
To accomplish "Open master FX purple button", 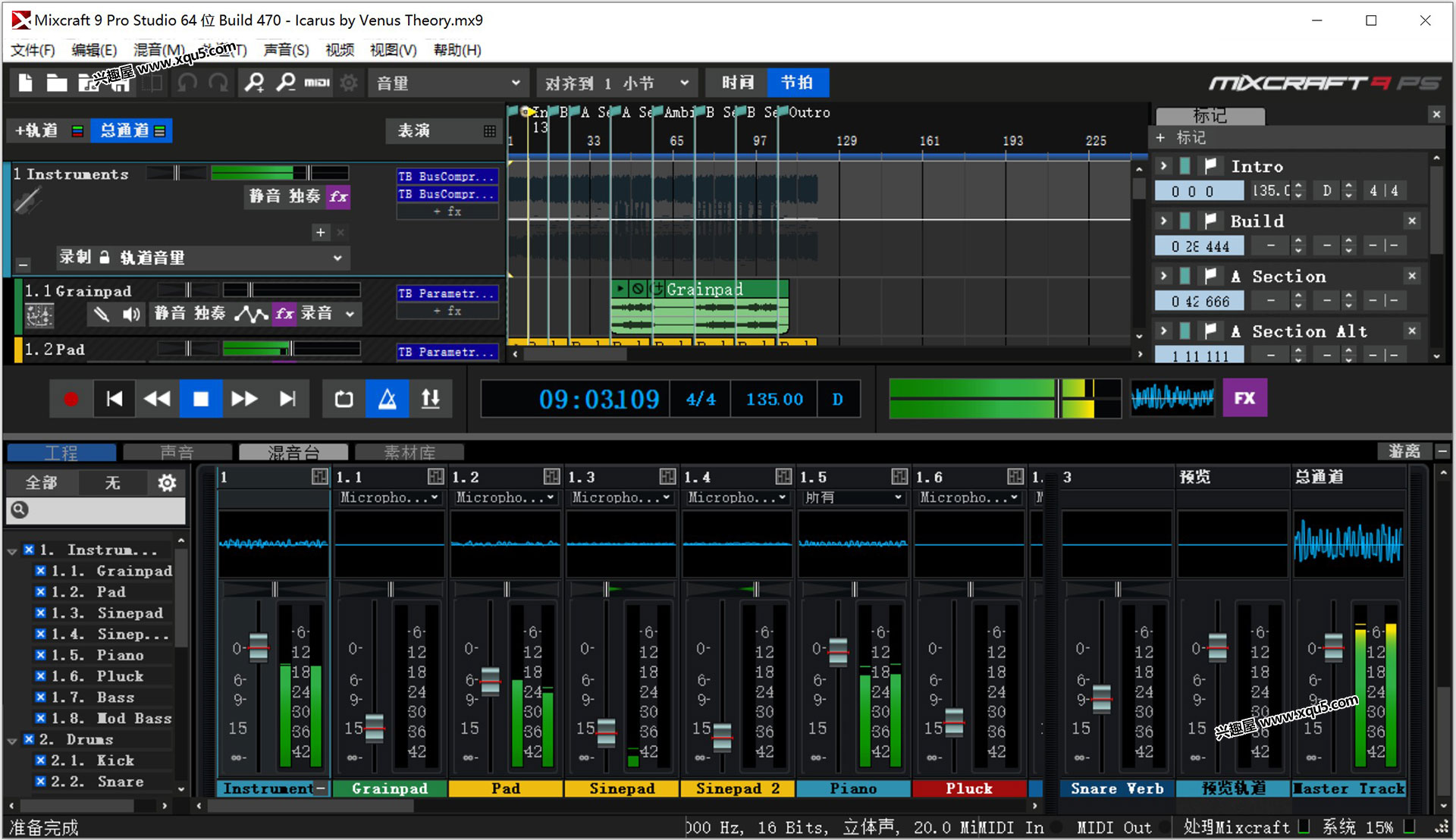I will (1244, 399).
